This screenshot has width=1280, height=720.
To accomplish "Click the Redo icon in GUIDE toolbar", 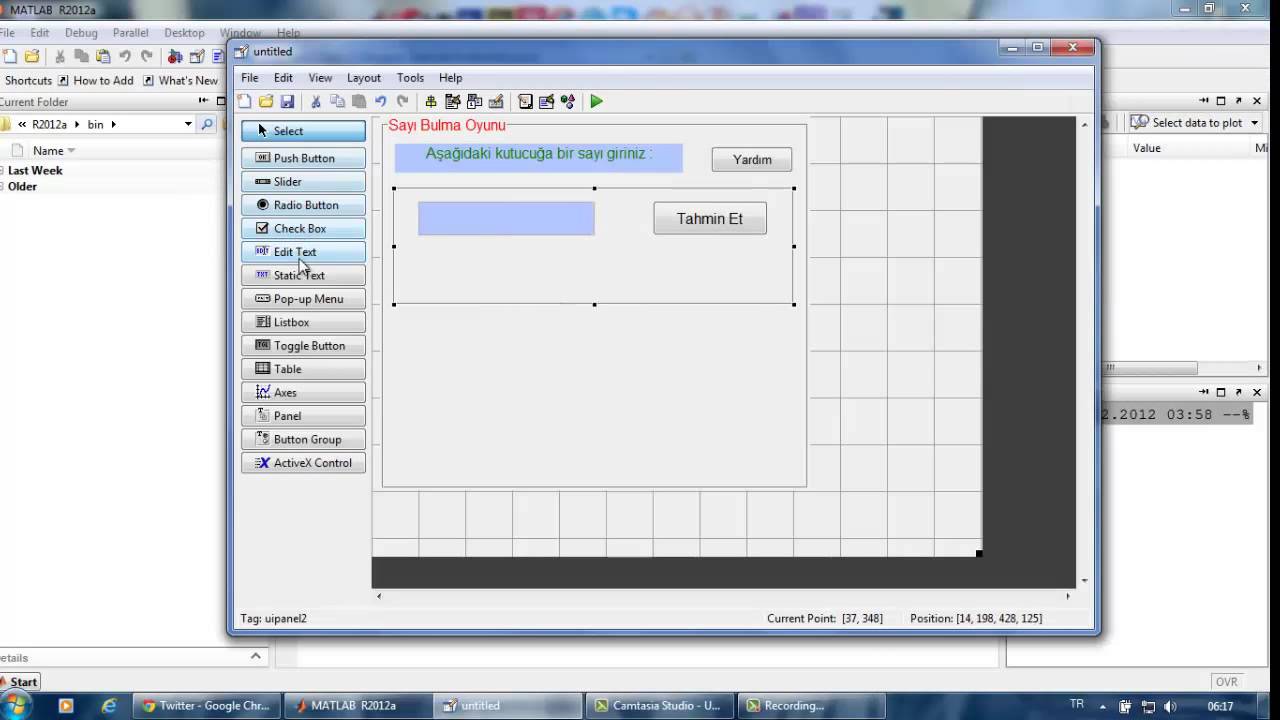I will (x=402, y=101).
